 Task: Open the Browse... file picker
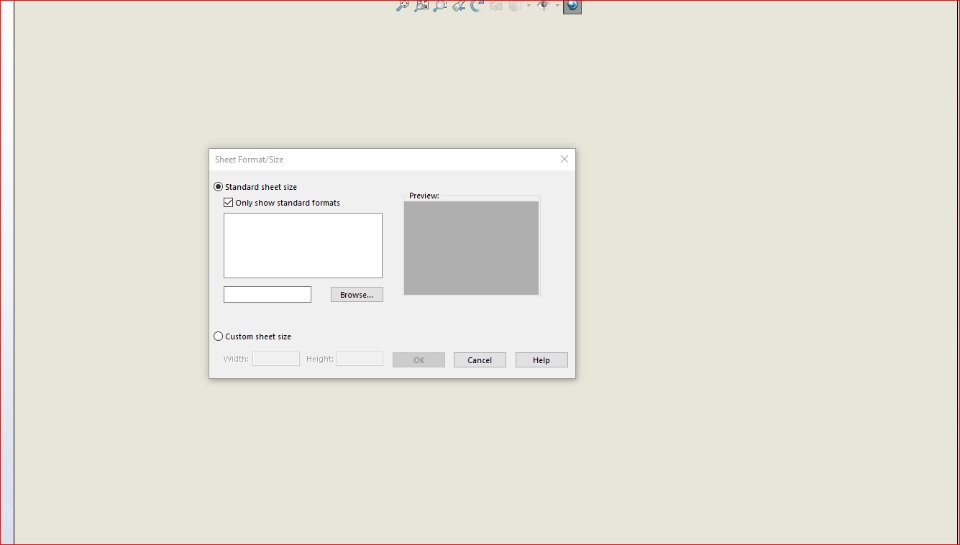[357, 295]
